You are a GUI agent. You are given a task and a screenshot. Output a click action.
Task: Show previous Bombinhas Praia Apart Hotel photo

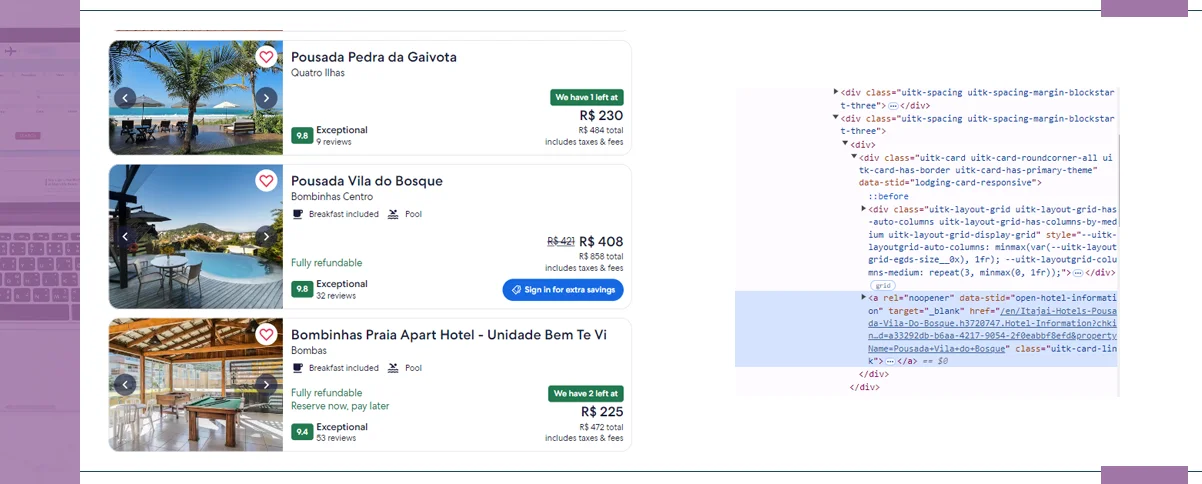point(125,384)
